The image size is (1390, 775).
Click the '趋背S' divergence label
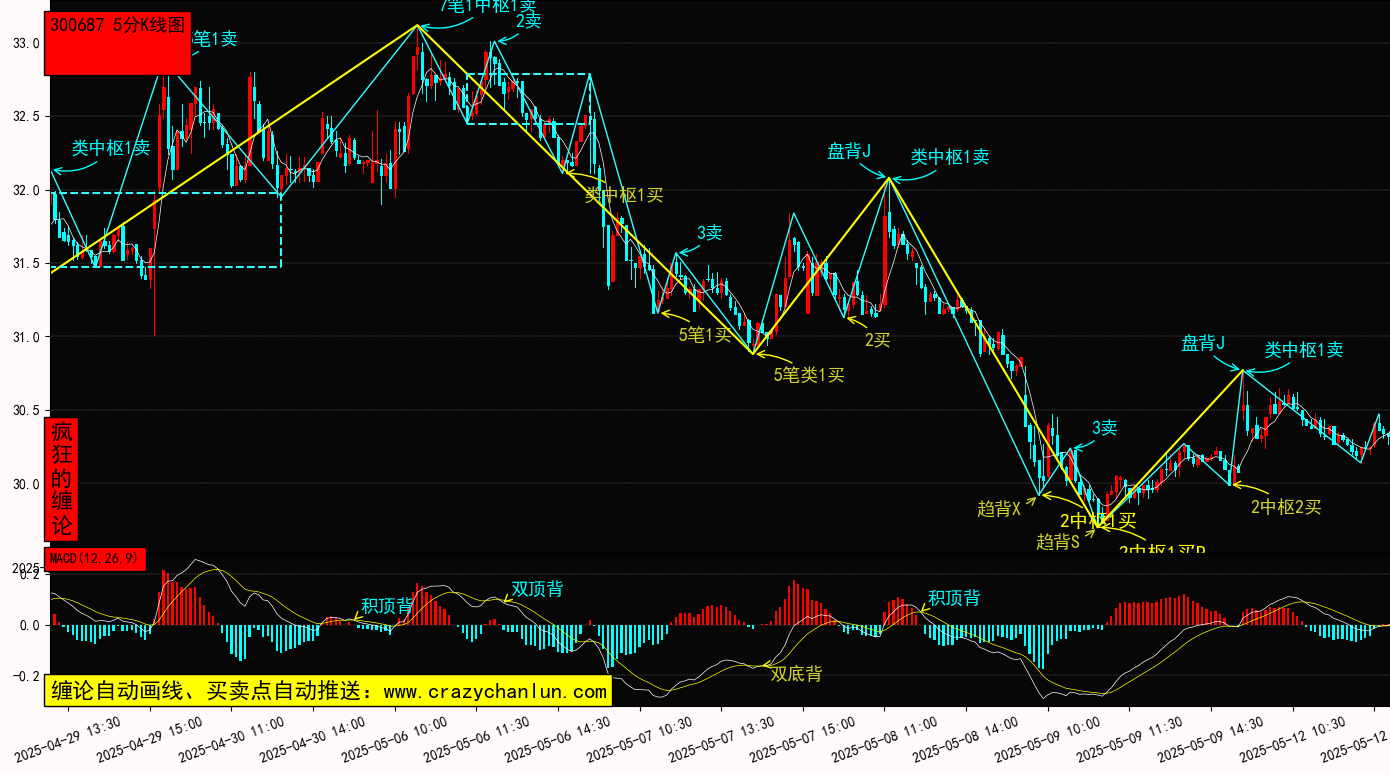pyautogui.click(x=1058, y=542)
